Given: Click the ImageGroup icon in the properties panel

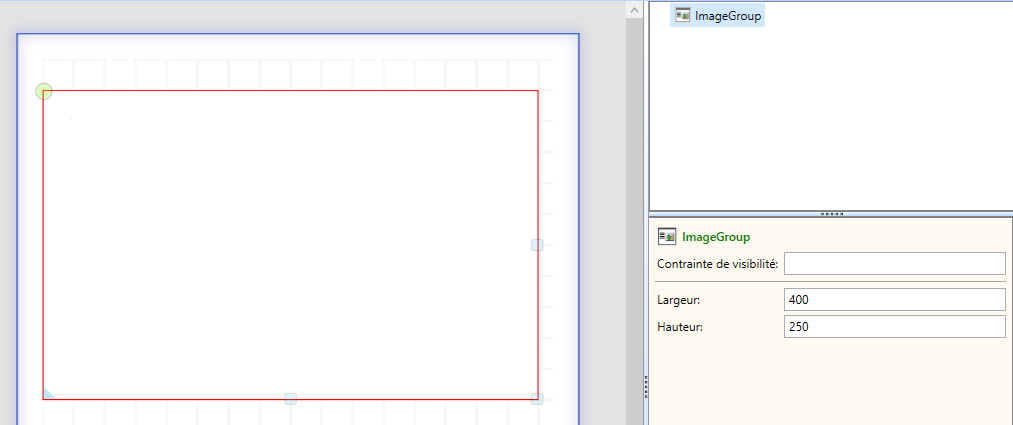Looking at the screenshot, I should pyautogui.click(x=667, y=237).
